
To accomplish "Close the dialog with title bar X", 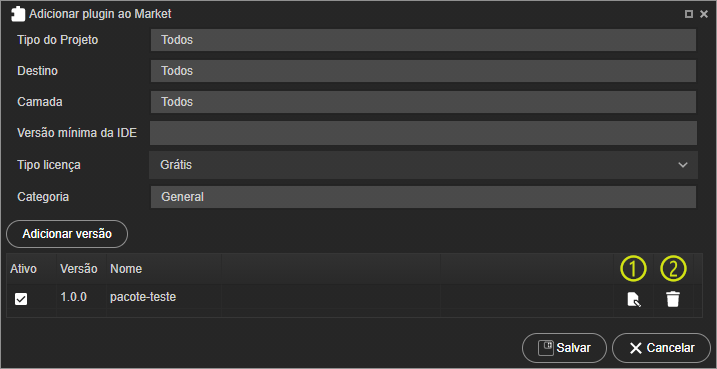I will (x=704, y=15).
